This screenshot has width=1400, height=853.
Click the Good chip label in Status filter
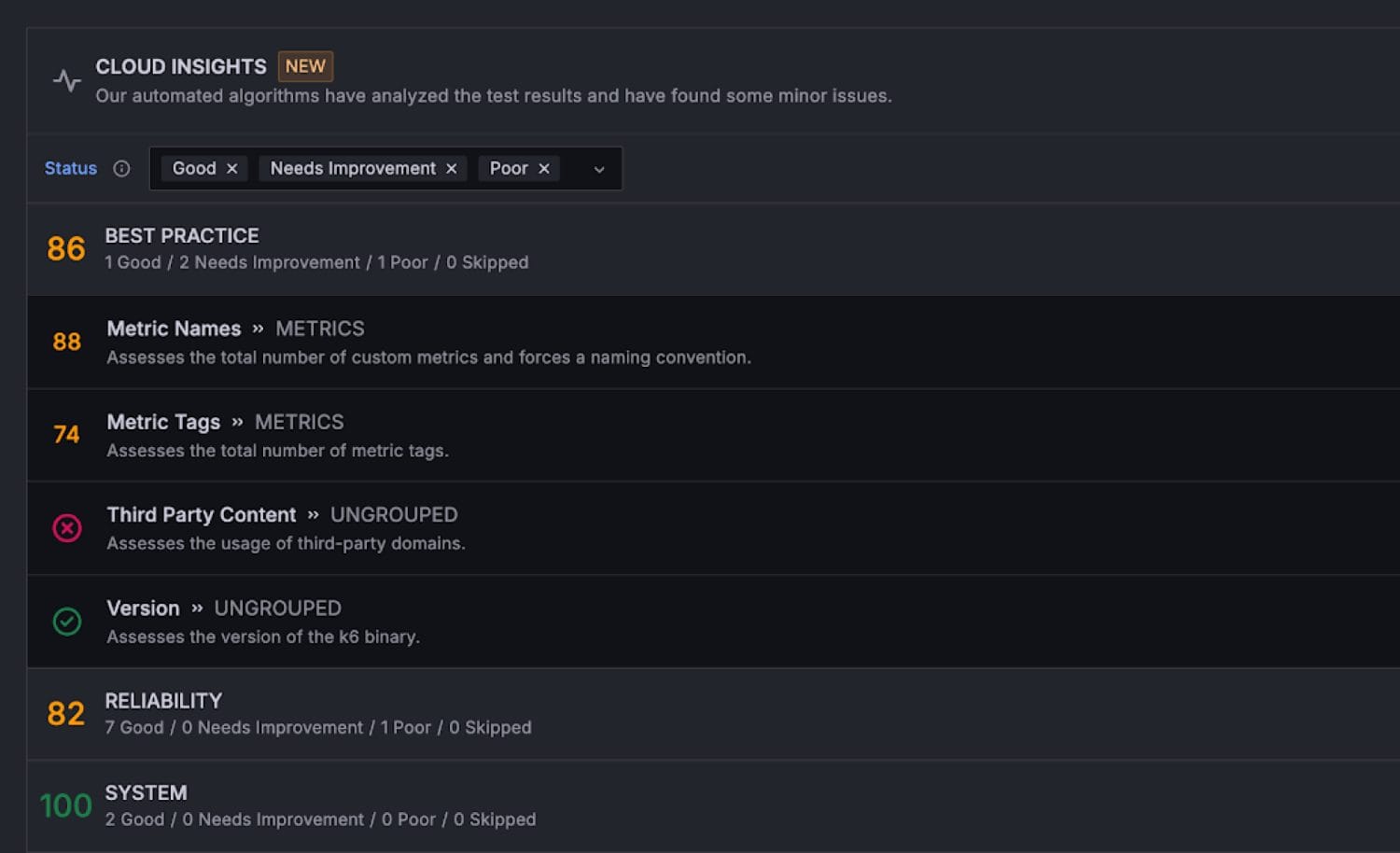point(194,168)
